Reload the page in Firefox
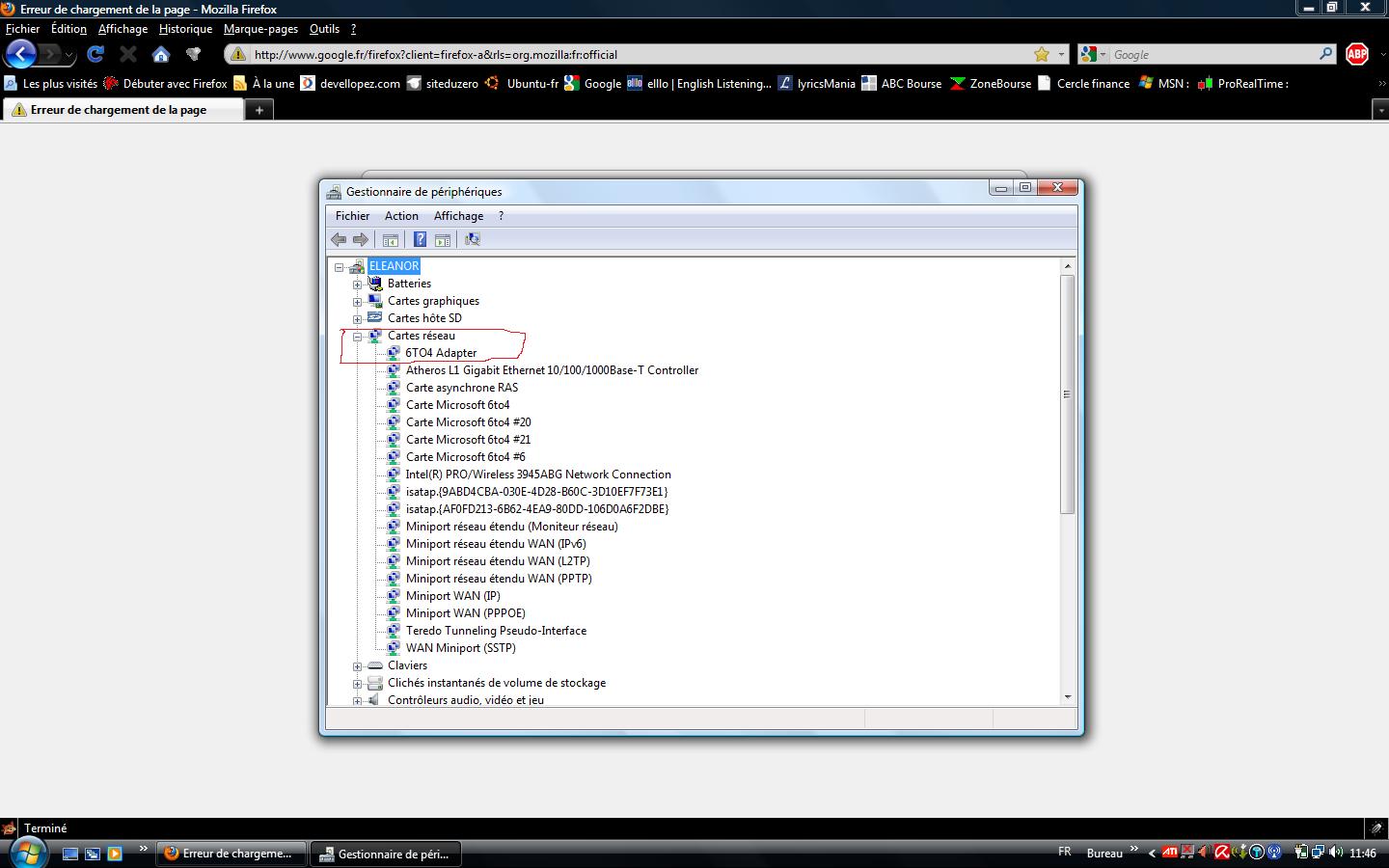This screenshot has width=1389, height=868. [95, 54]
